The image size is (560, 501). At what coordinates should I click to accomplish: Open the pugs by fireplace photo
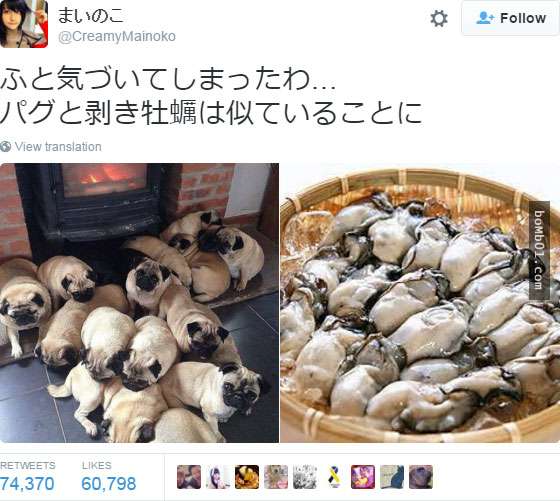coord(139,303)
